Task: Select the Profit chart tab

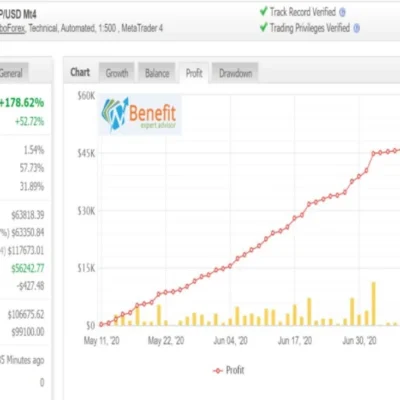Action: 194,73
